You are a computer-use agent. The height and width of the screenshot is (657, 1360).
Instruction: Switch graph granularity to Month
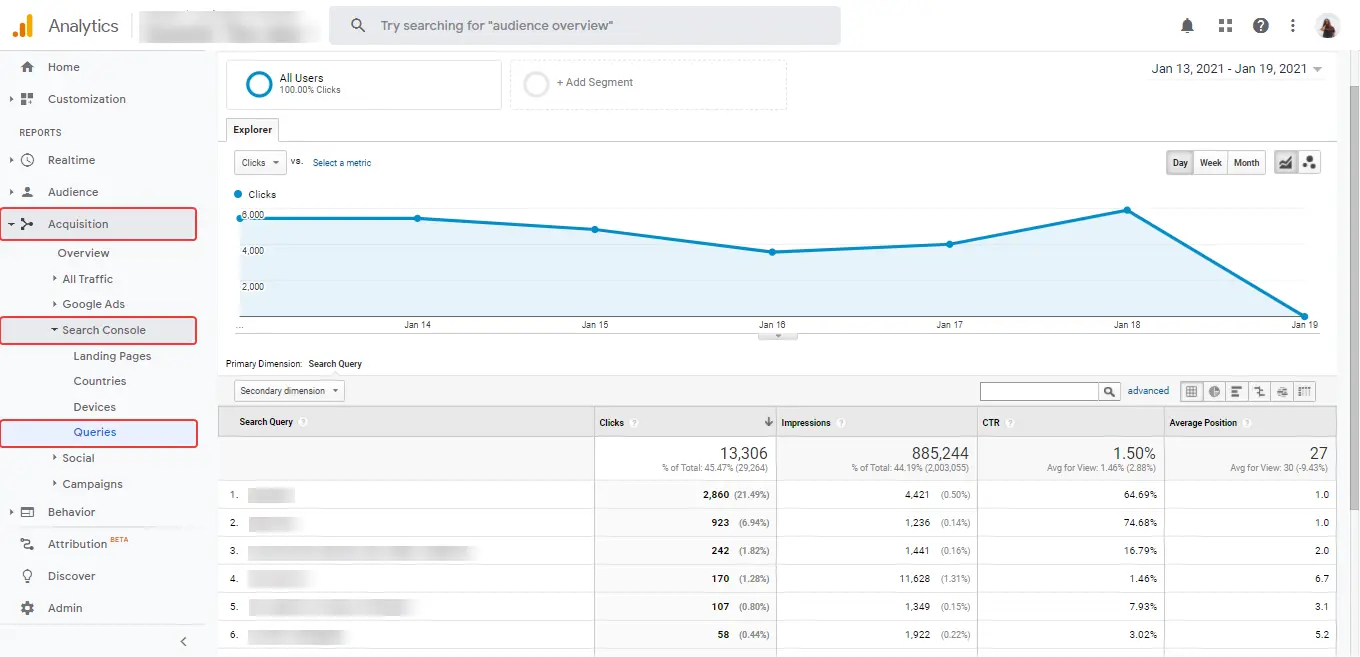click(x=1246, y=162)
